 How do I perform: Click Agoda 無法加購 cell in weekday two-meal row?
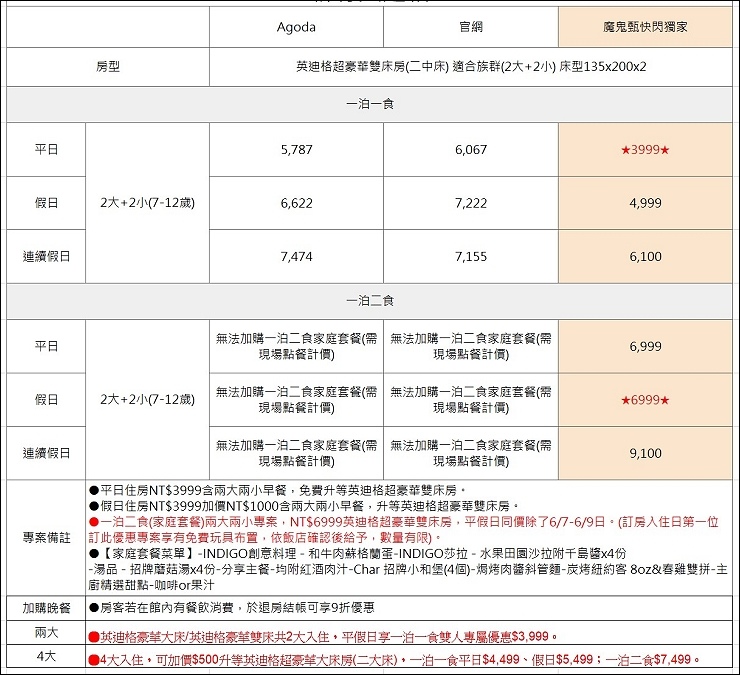(x=296, y=346)
